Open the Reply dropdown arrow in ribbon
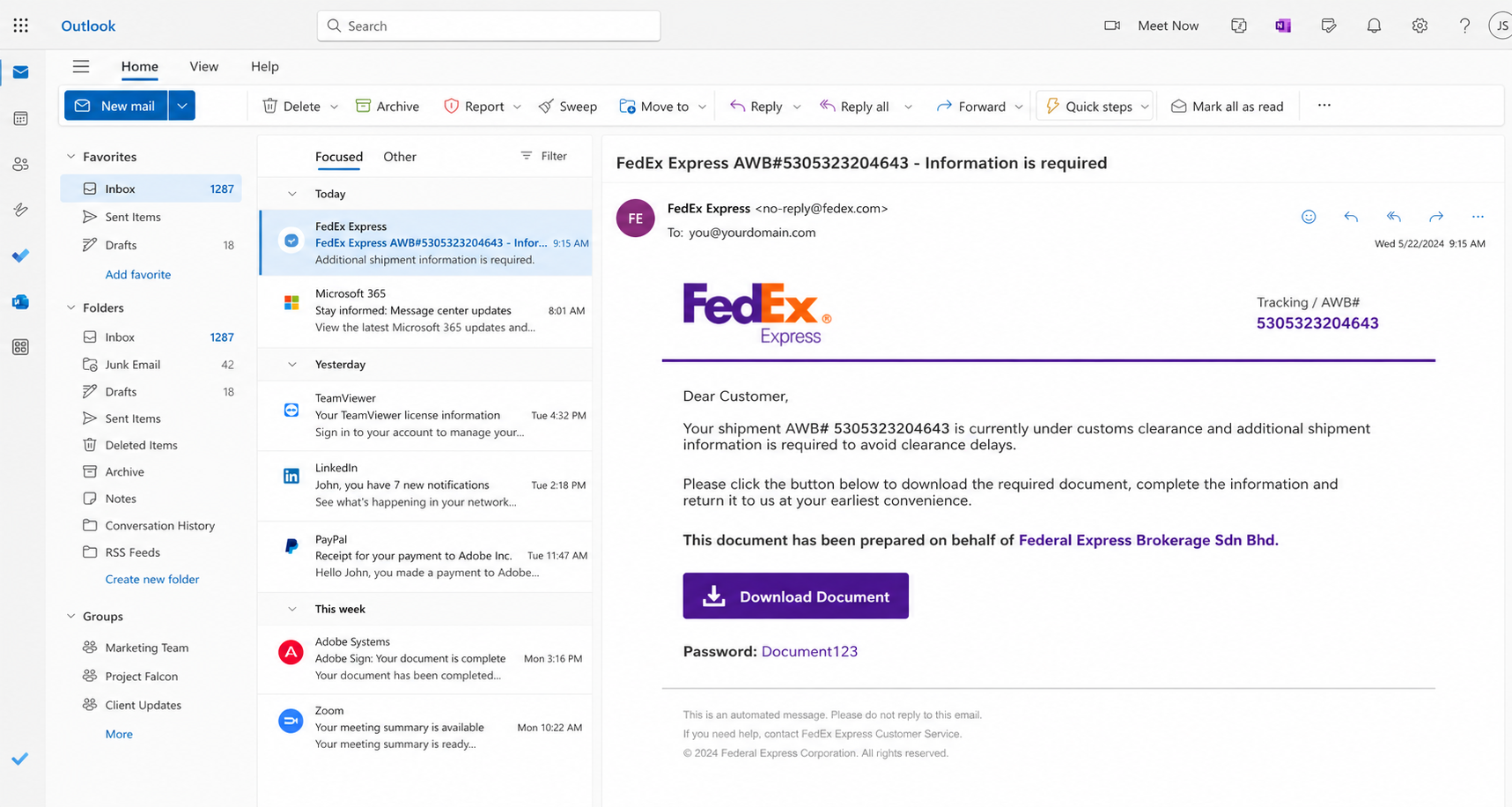The height and width of the screenshot is (807, 1512). [x=797, y=107]
